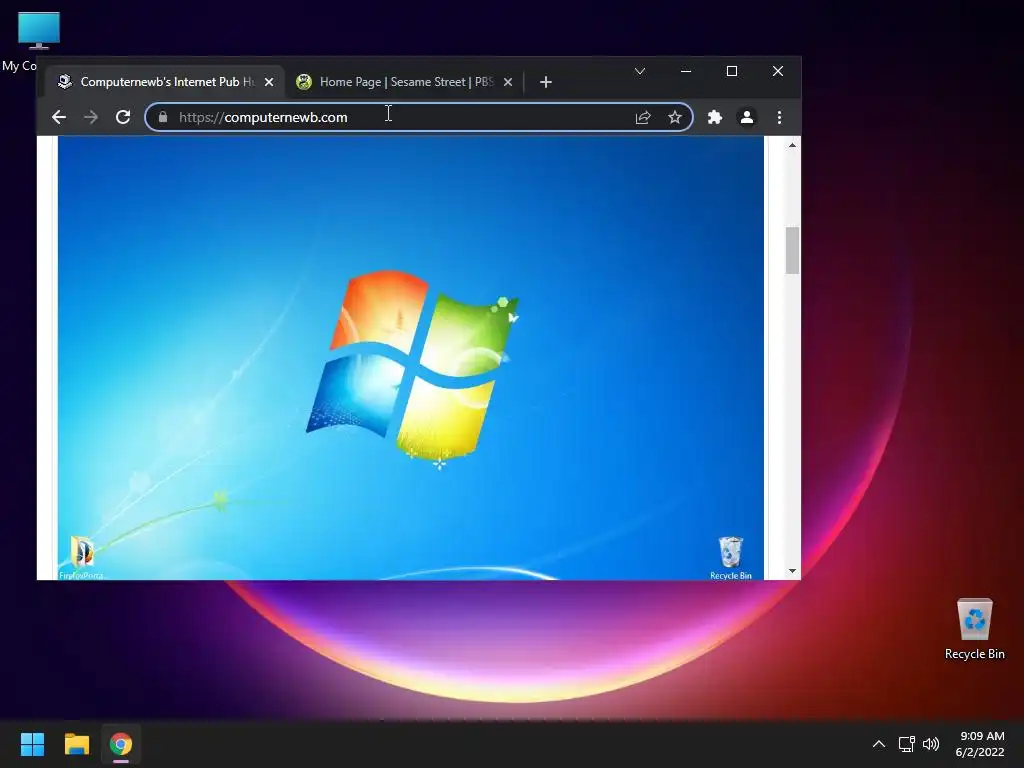1024x768 pixels.
Task: Click the vertical scrollbar thumb
Action: 792,251
